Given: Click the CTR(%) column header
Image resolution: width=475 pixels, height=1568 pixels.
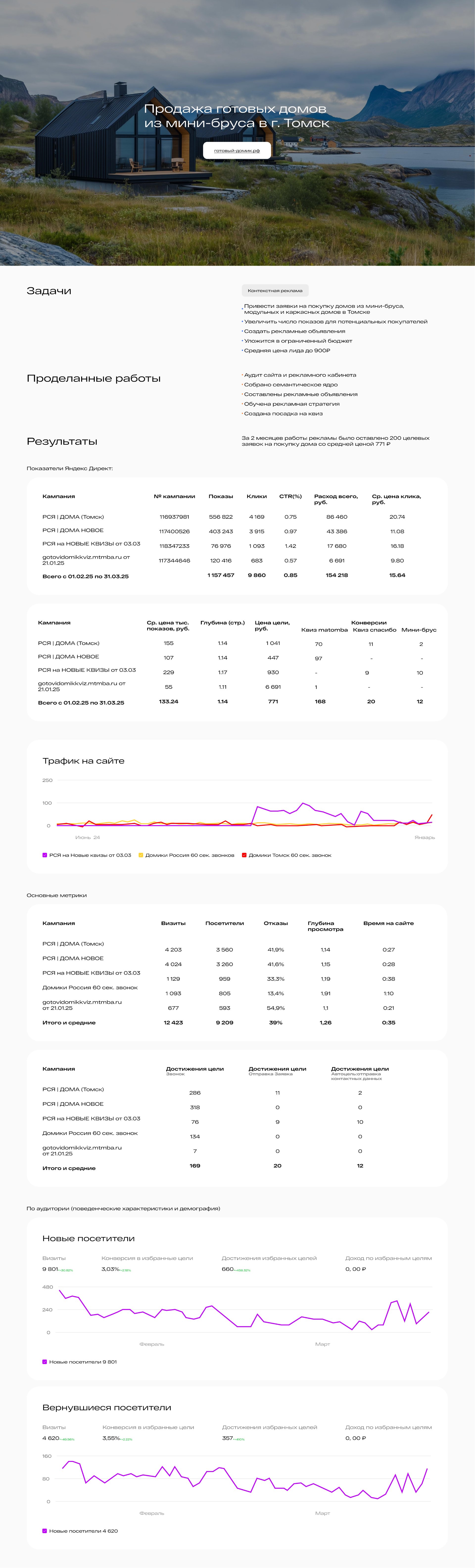Looking at the screenshot, I should (x=290, y=496).
